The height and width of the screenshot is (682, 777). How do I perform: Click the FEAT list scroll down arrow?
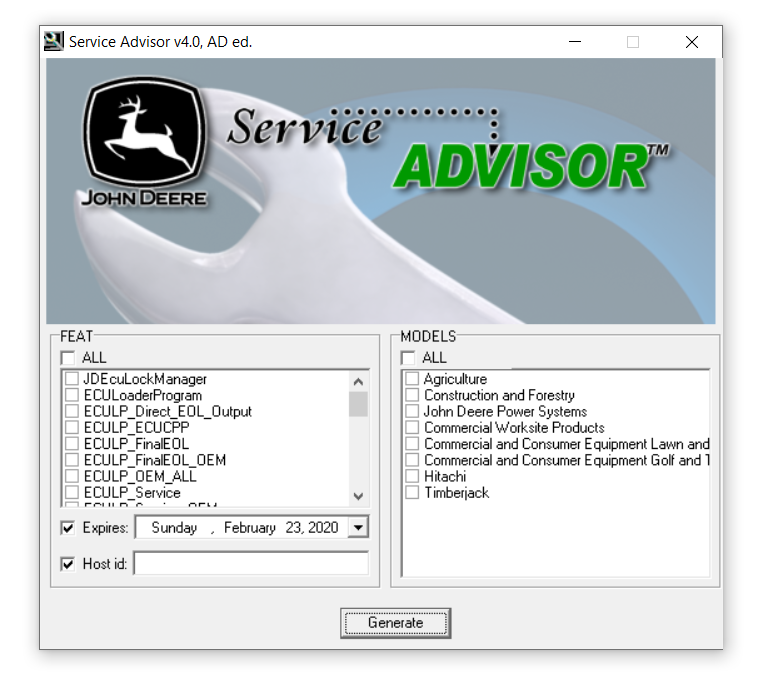coord(358,496)
